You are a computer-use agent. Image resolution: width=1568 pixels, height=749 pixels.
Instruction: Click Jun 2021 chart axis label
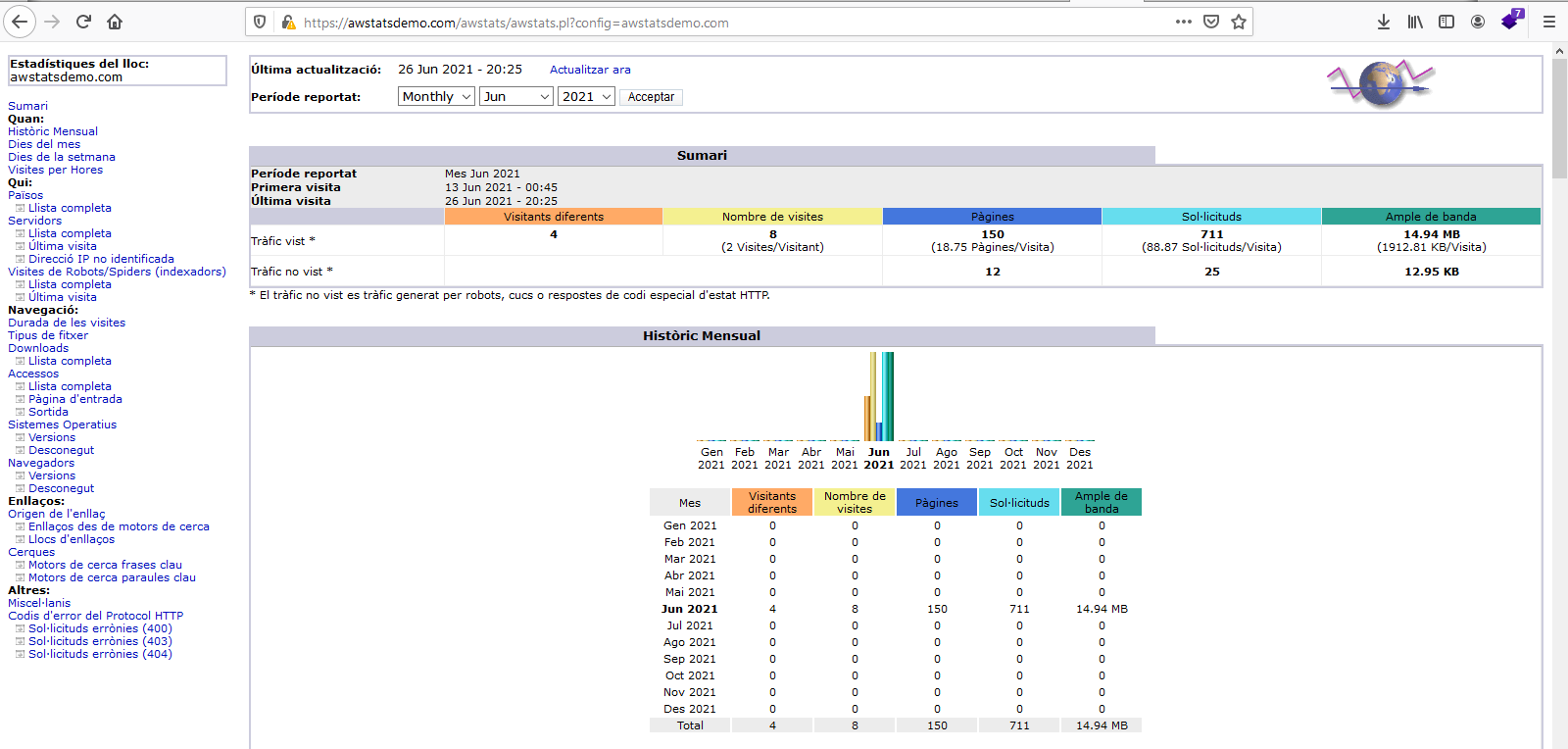(878, 459)
